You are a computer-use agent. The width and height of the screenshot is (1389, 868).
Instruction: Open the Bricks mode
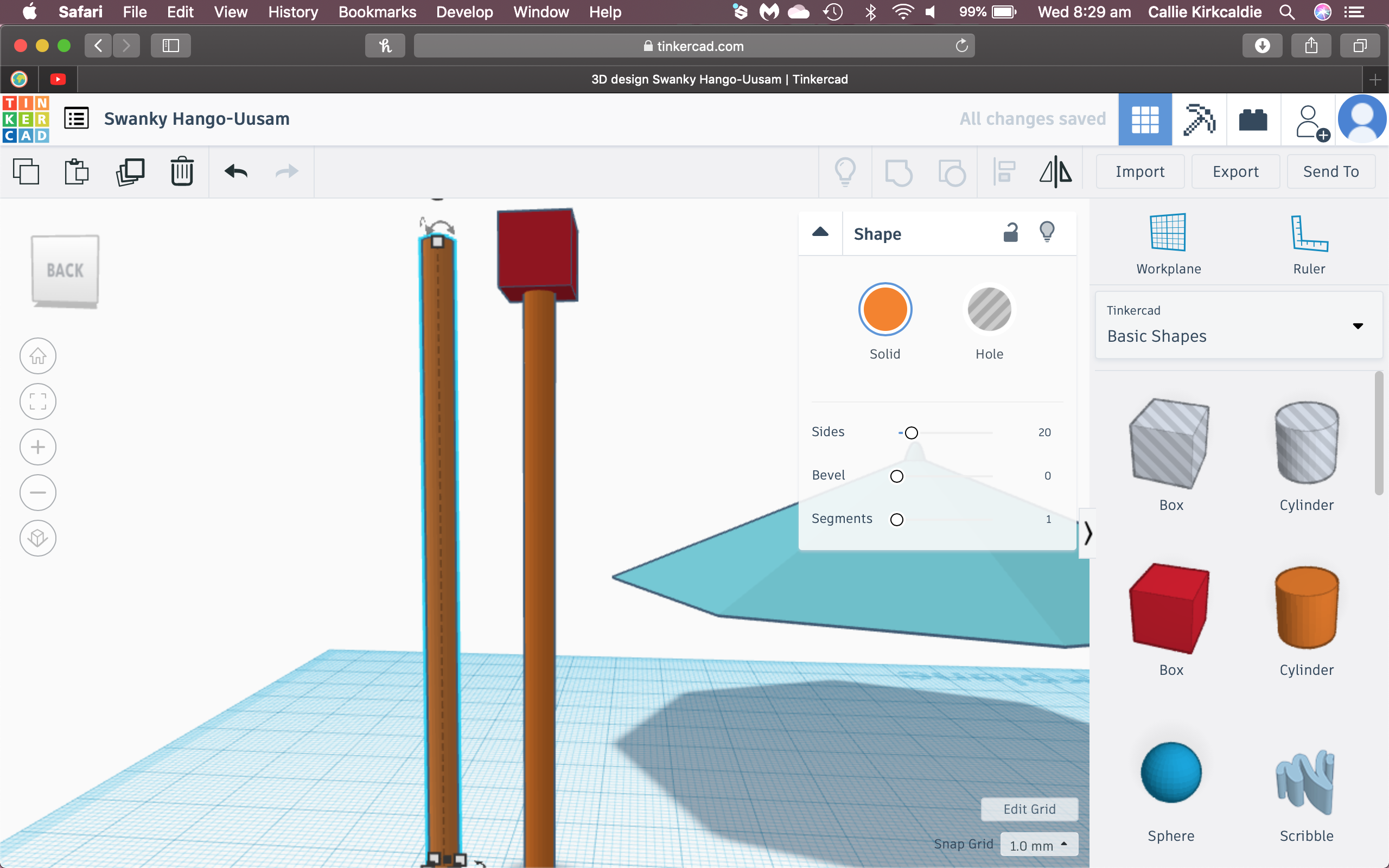point(1253,119)
